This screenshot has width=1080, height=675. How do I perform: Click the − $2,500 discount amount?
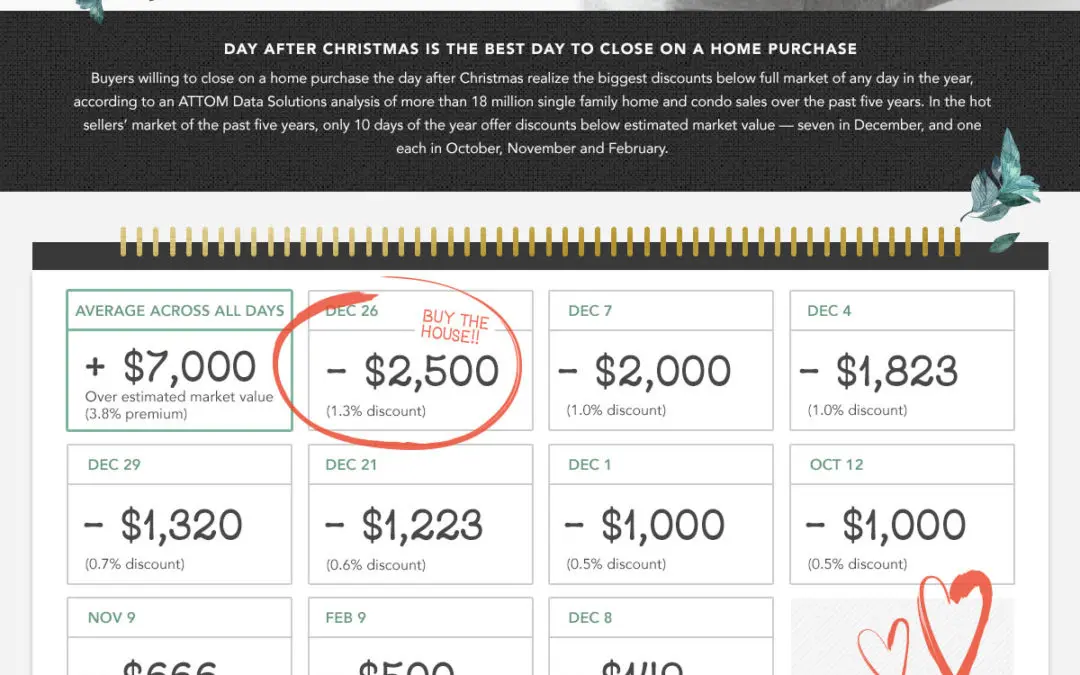click(x=413, y=371)
